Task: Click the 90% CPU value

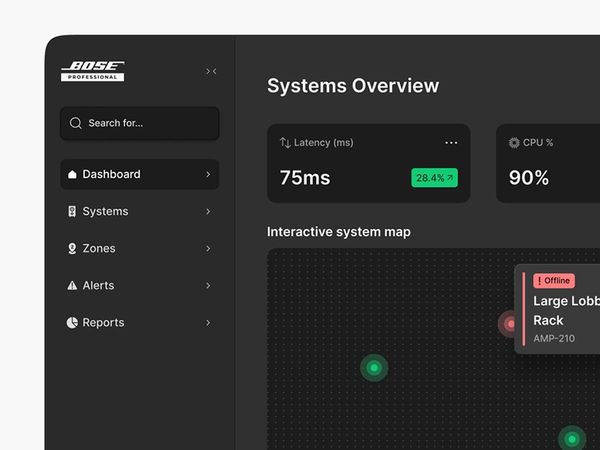Action: [x=529, y=178]
